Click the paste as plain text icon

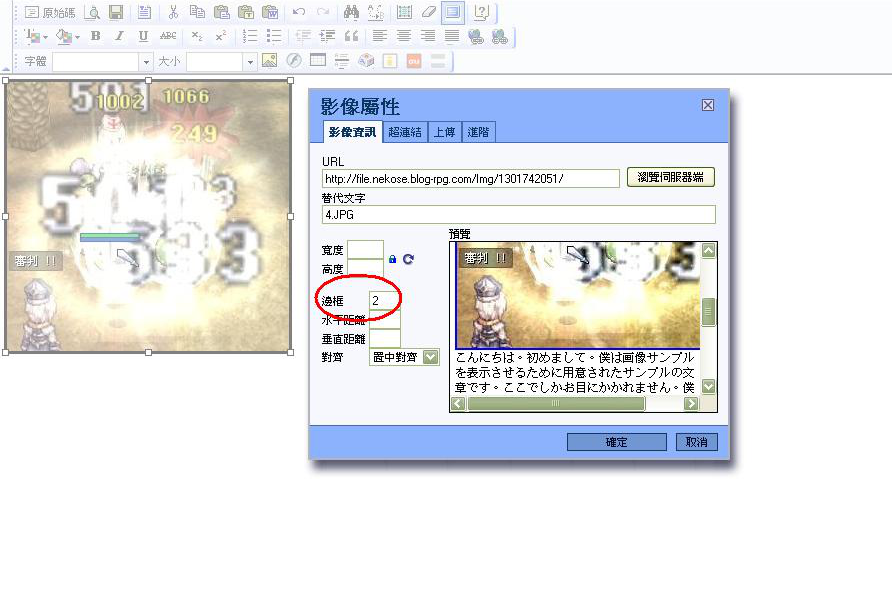click(246, 12)
